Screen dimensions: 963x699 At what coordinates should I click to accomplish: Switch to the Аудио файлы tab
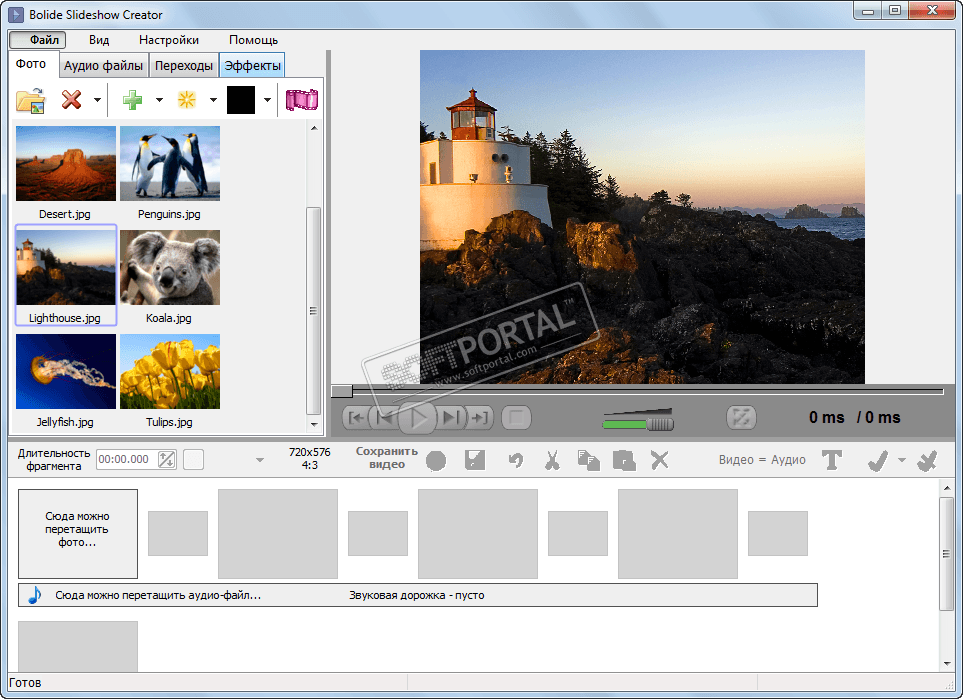pos(103,66)
